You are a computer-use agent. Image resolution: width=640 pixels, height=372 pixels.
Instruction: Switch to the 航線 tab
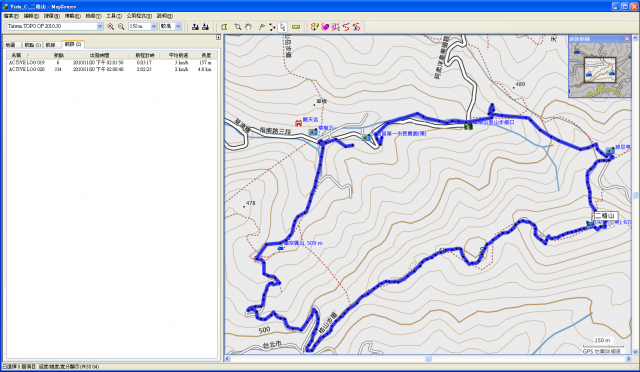(x=51, y=45)
